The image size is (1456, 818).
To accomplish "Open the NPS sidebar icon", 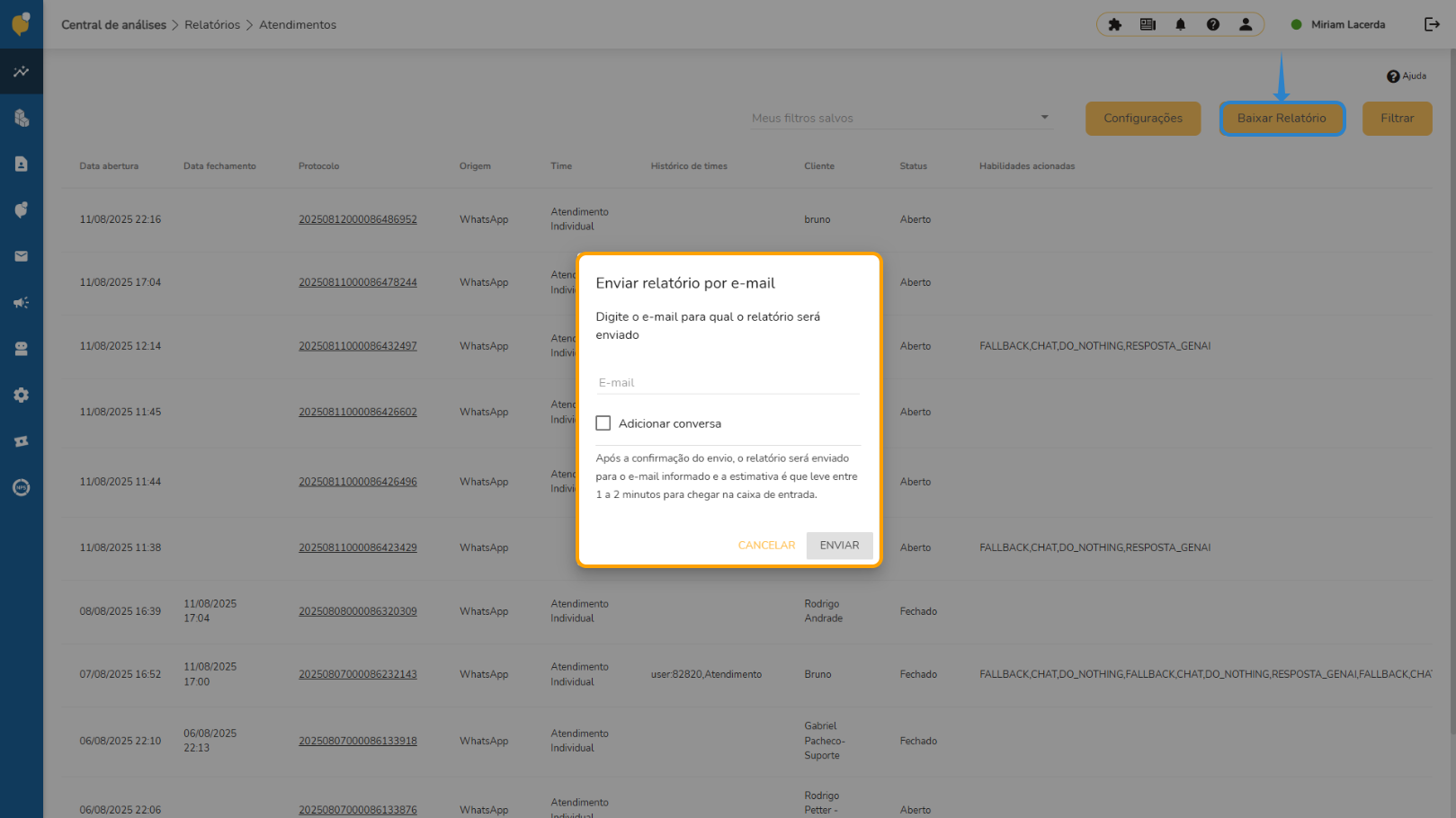I will (x=21, y=487).
